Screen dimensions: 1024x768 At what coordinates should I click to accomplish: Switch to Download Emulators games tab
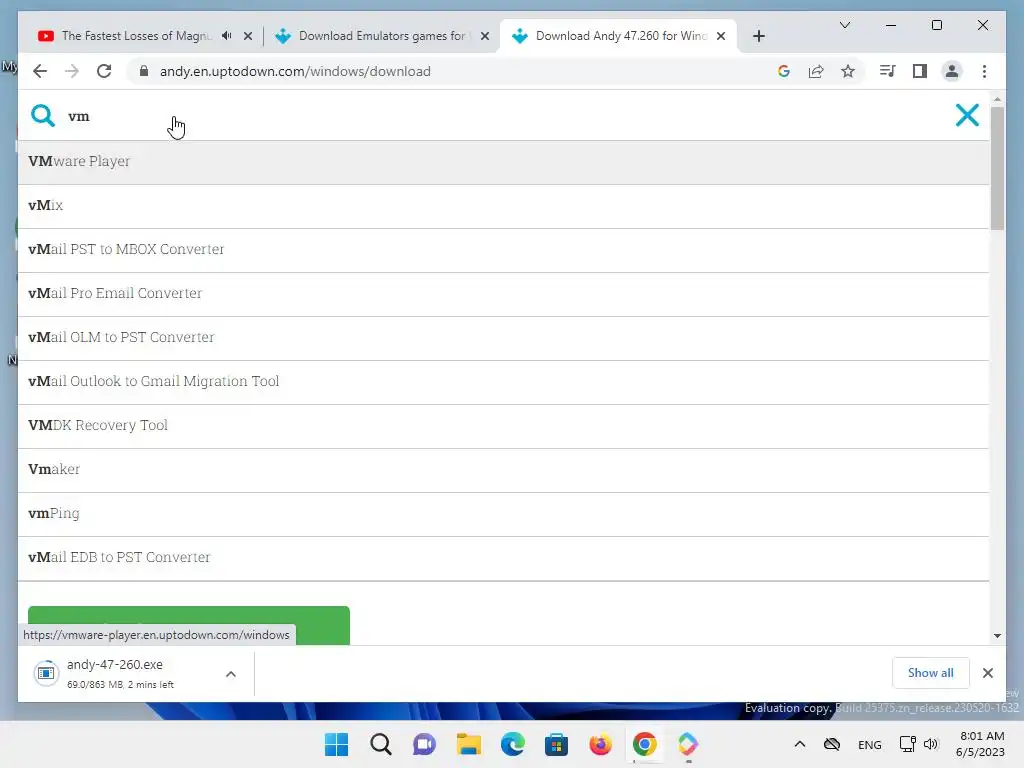point(382,36)
